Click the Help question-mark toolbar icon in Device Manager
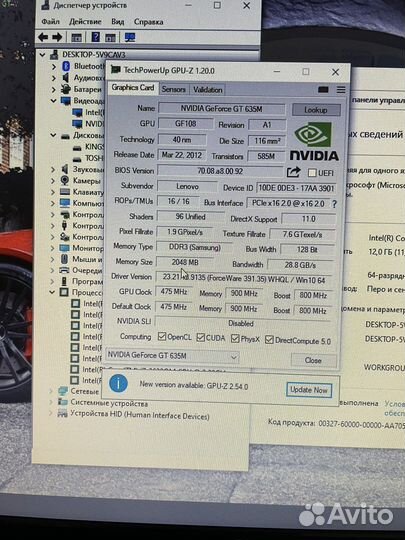Viewport: 405px width, 540px height. [x=95, y=37]
